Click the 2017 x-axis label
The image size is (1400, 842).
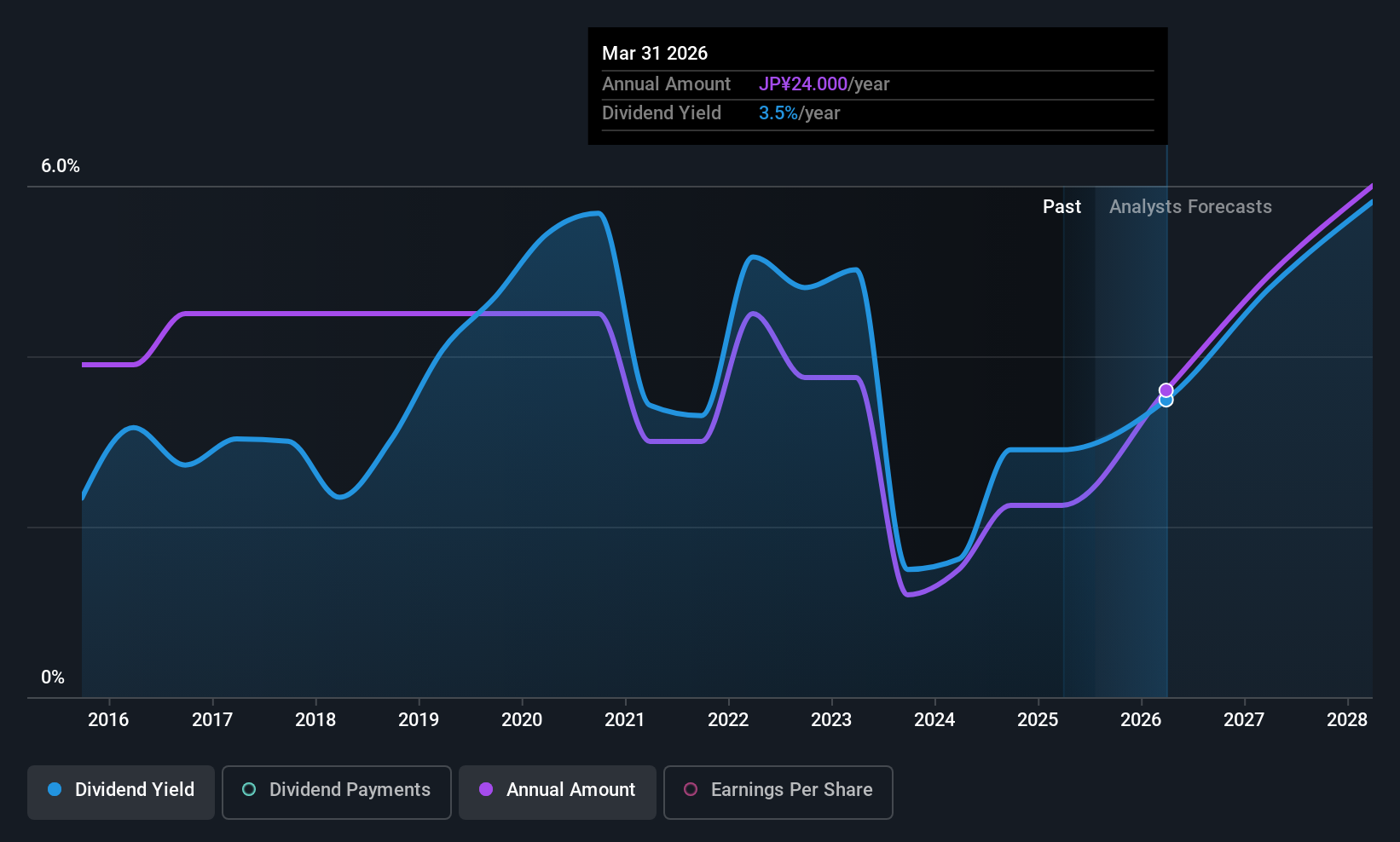[212, 719]
